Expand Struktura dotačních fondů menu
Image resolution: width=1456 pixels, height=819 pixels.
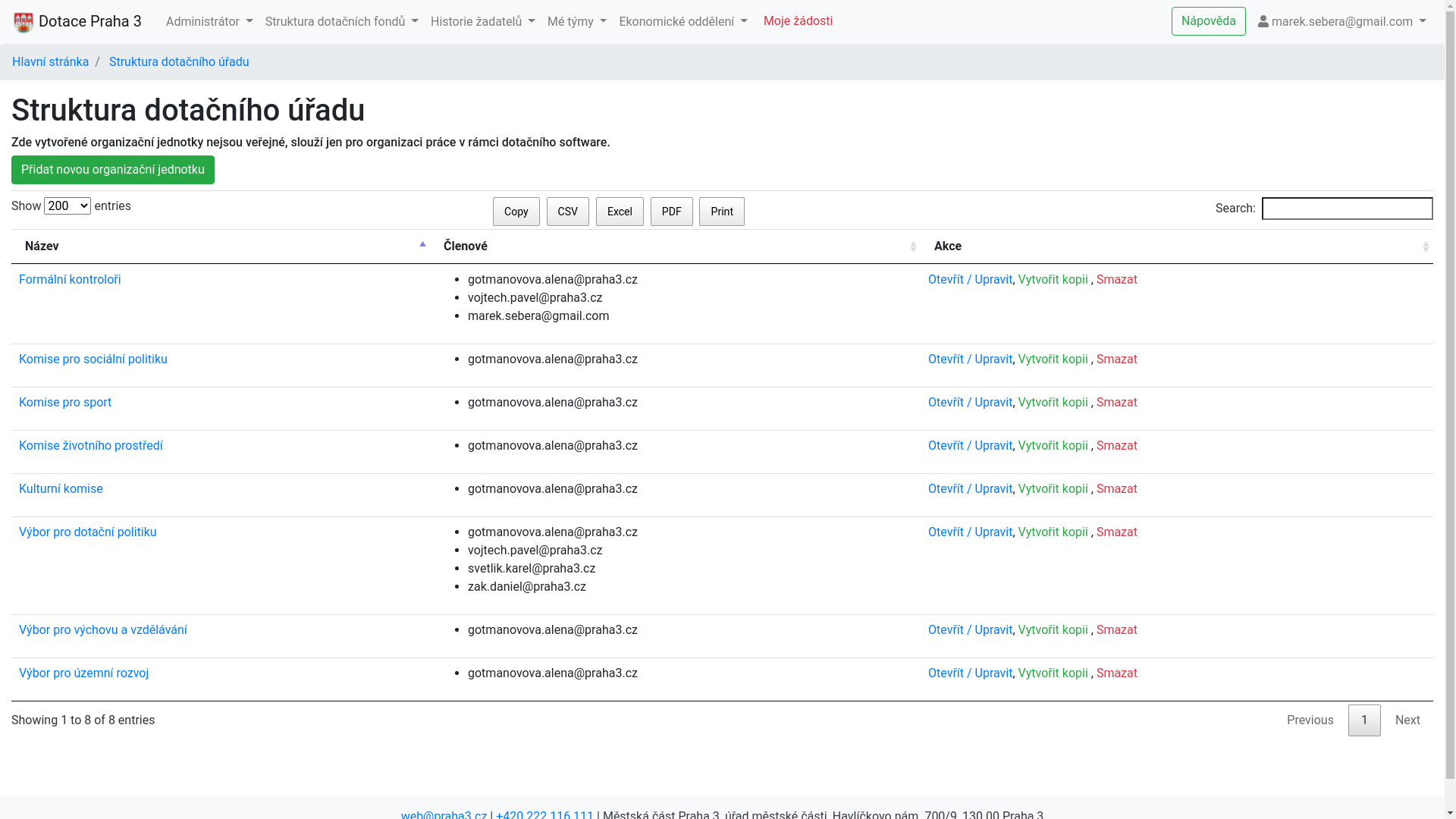click(341, 22)
